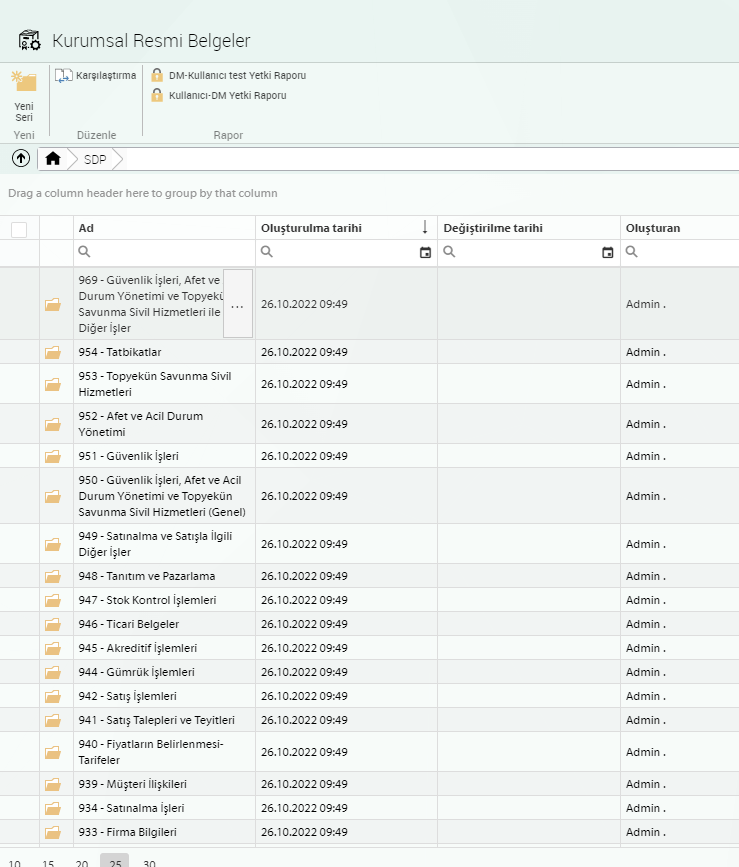Open the Karşılaştırma compare tool
Image resolution: width=739 pixels, height=867 pixels.
tap(96, 75)
